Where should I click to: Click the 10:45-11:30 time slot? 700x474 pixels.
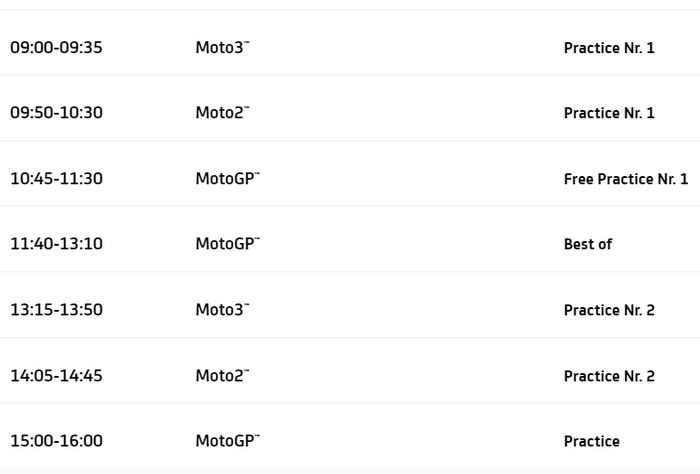tap(56, 179)
